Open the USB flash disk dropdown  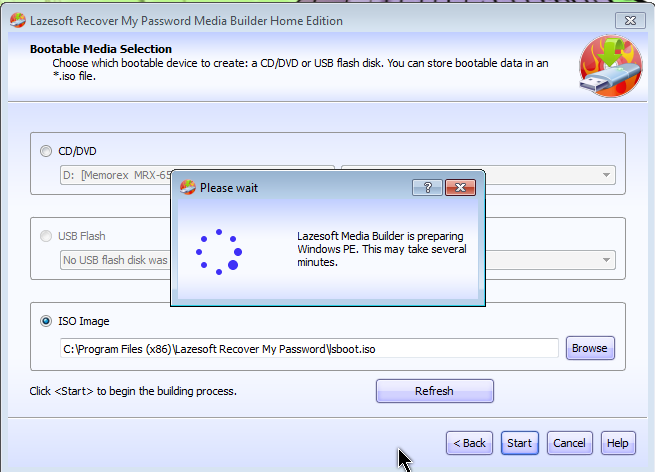click(116, 260)
